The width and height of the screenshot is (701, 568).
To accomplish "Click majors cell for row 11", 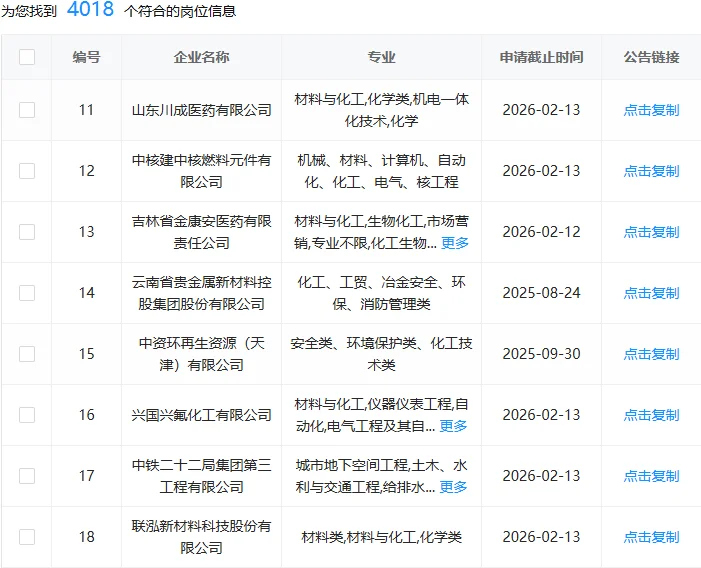I will (381, 110).
